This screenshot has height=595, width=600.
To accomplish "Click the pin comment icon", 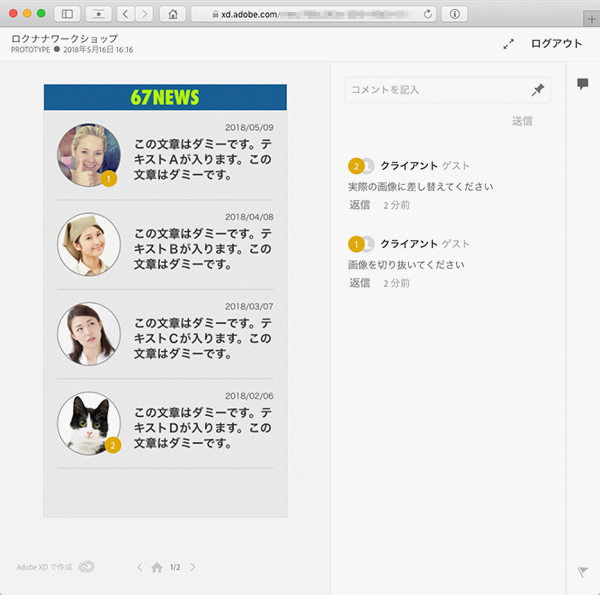I will [538, 90].
